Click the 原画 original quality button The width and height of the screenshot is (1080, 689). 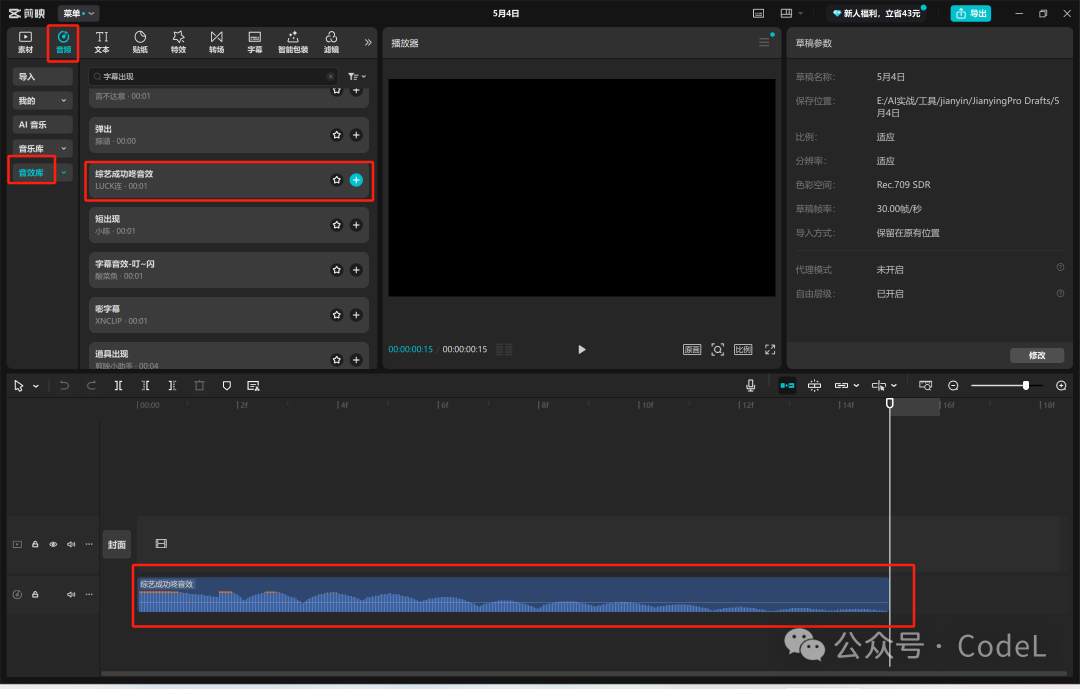(692, 349)
